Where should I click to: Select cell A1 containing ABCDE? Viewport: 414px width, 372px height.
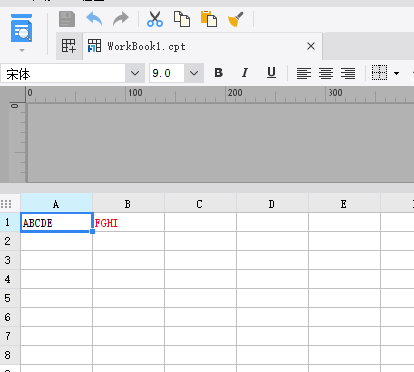click(x=56, y=222)
